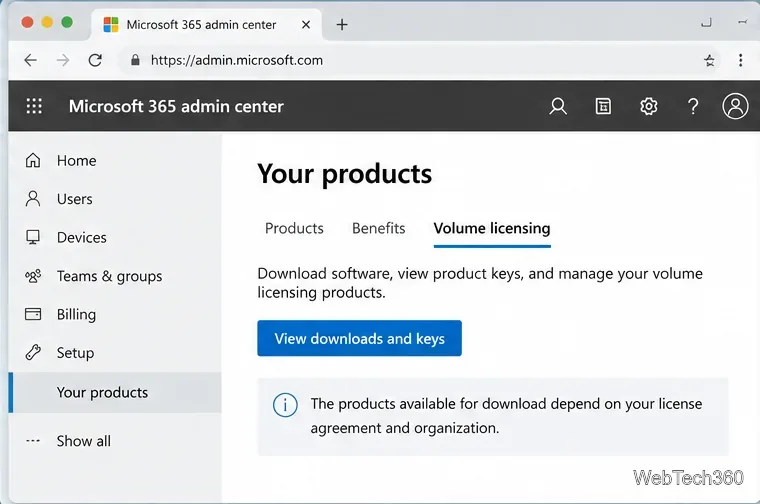The height and width of the screenshot is (504, 760).
Task: Select Your products in sidebar
Action: [x=115, y=392]
